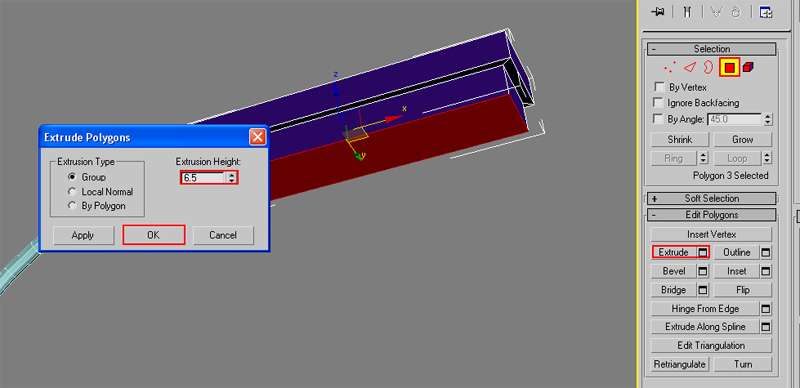The image size is (800, 388).
Task: Select Edge sub-object mode icon
Action: [690, 67]
